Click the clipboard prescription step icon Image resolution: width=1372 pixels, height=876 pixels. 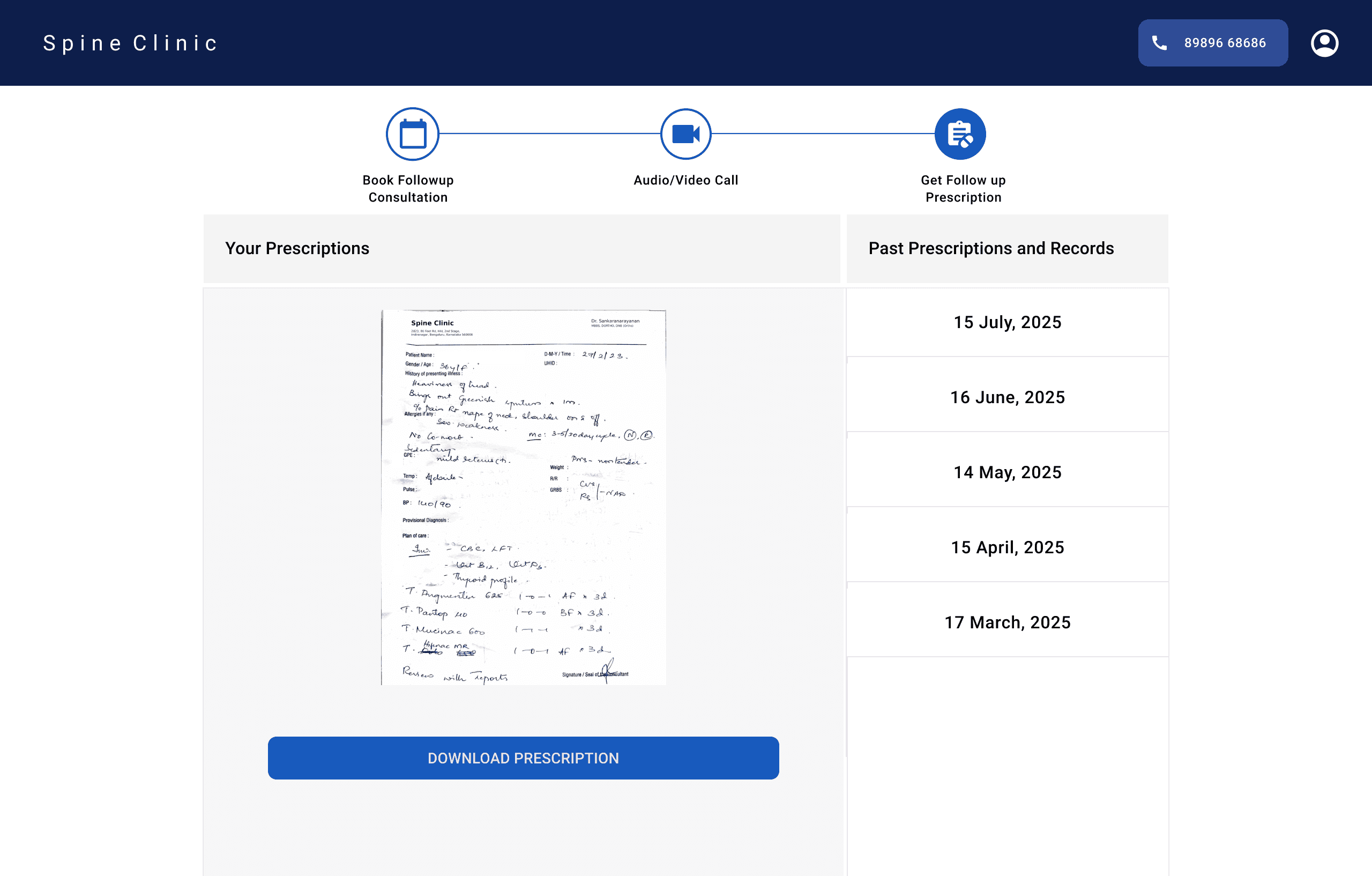(960, 135)
